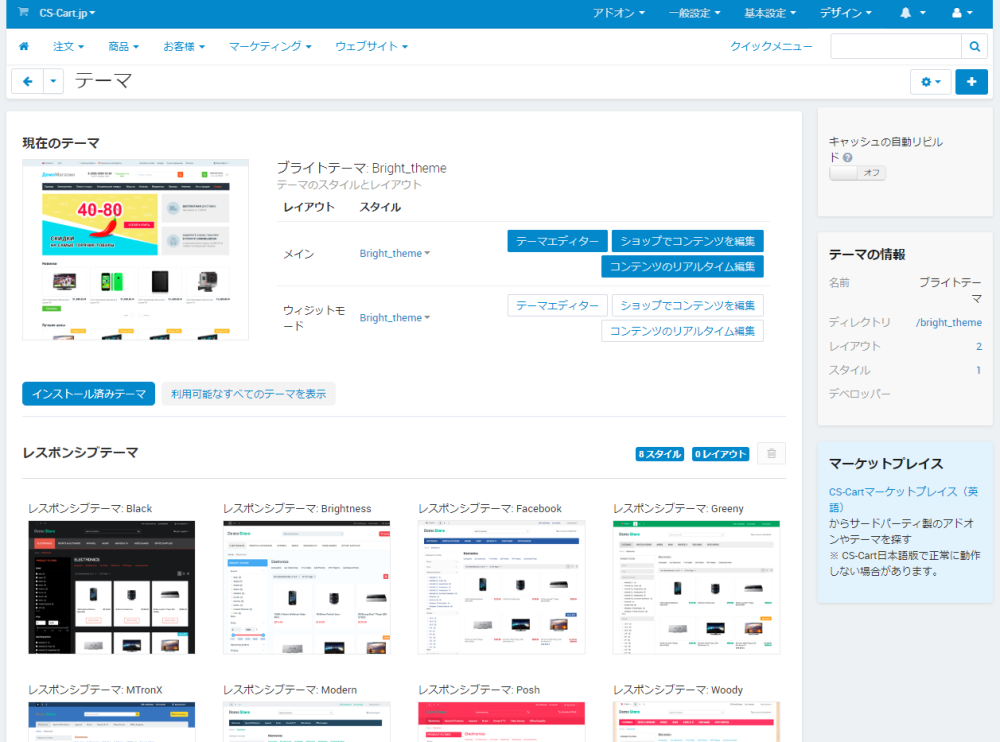Go back with the left arrow button

(x=27, y=81)
